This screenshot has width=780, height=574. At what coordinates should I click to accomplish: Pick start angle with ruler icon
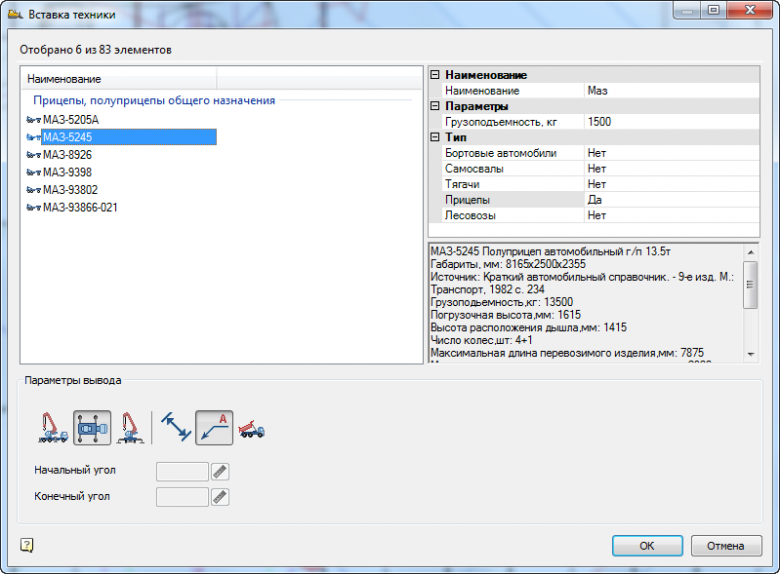220,472
